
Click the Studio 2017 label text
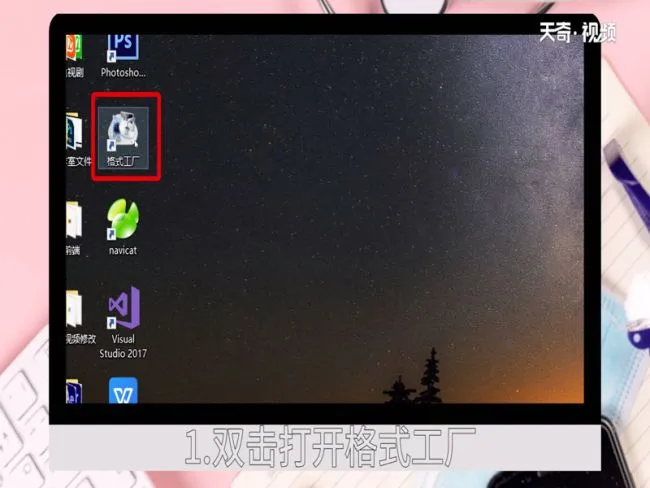tap(123, 353)
